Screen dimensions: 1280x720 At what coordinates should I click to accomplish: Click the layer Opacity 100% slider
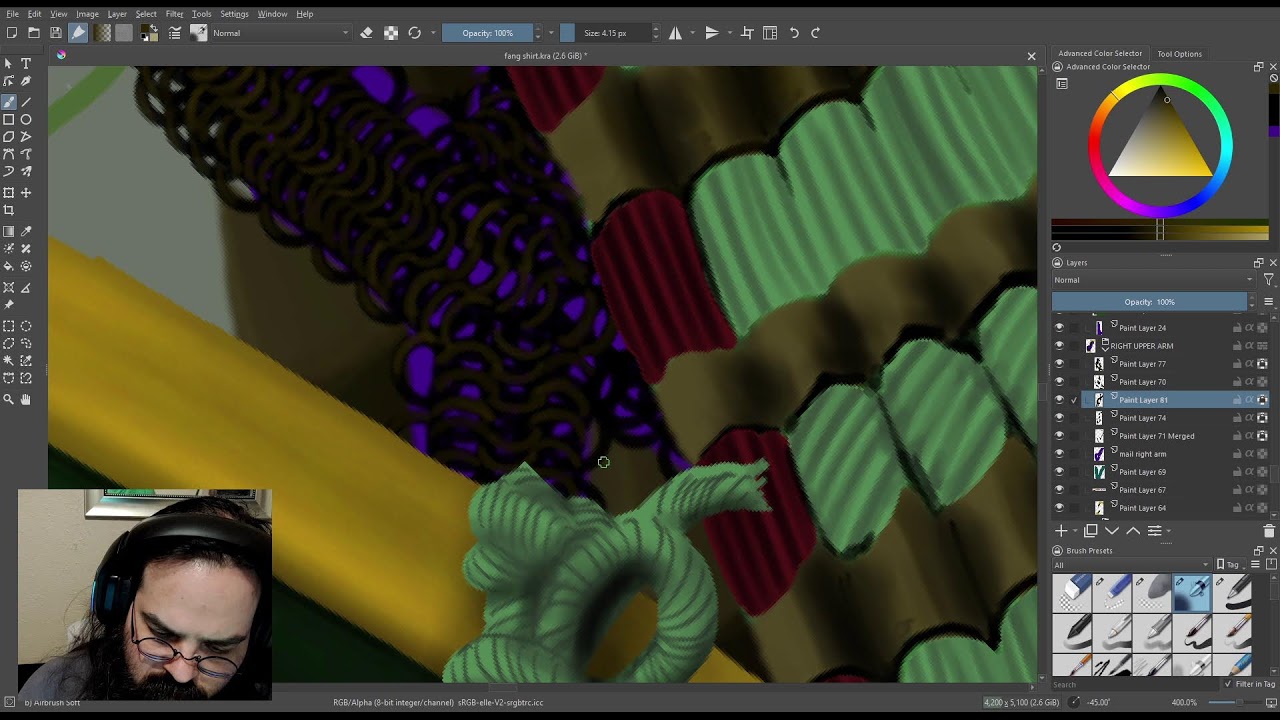[1149, 302]
